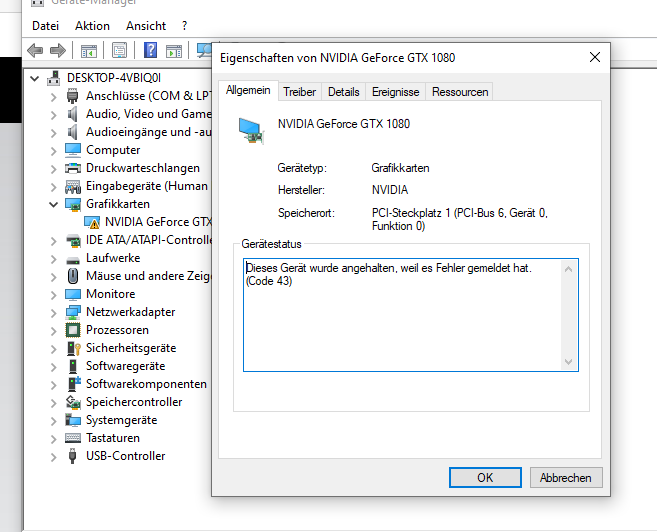
Task: Click the Mäuse und andere mouse icon
Action: click(73, 276)
